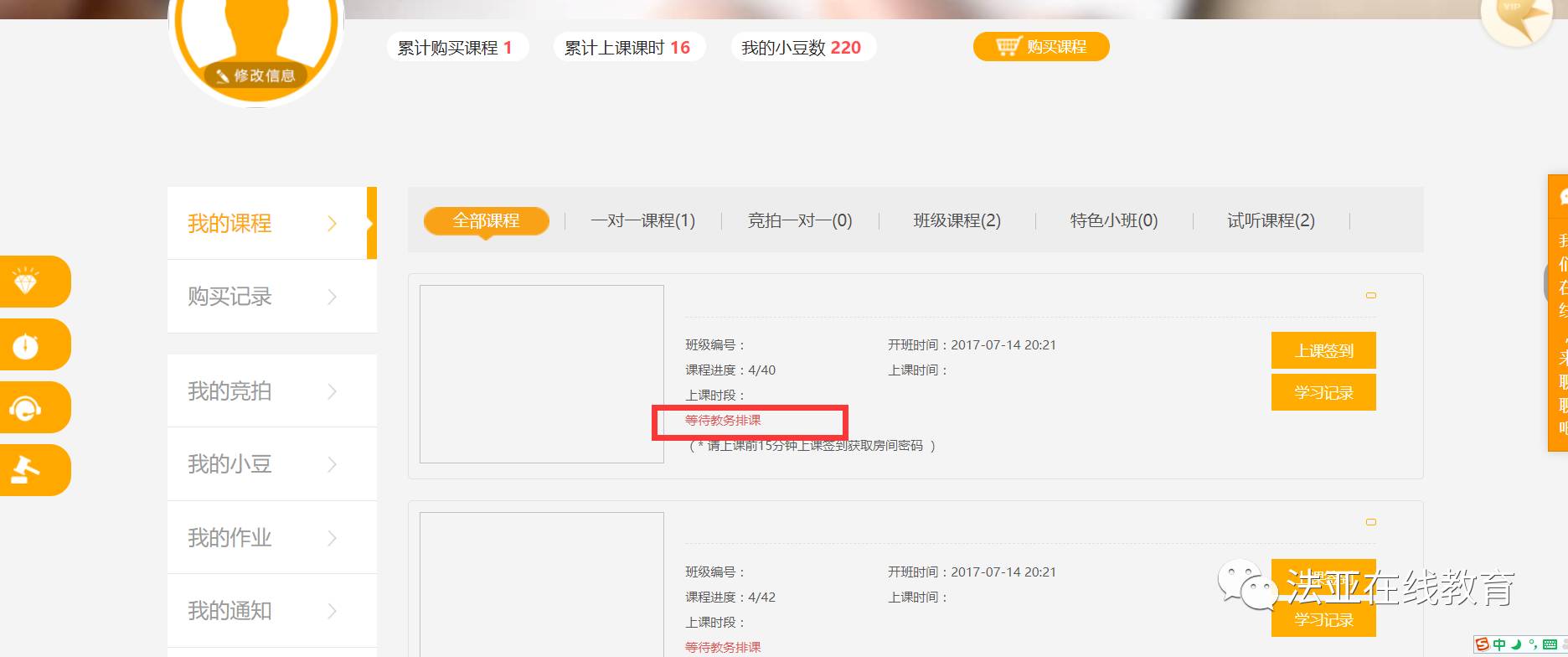Click the Sogou input method S logo
Viewport: 1568px width, 657px height.
click(x=1483, y=644)
